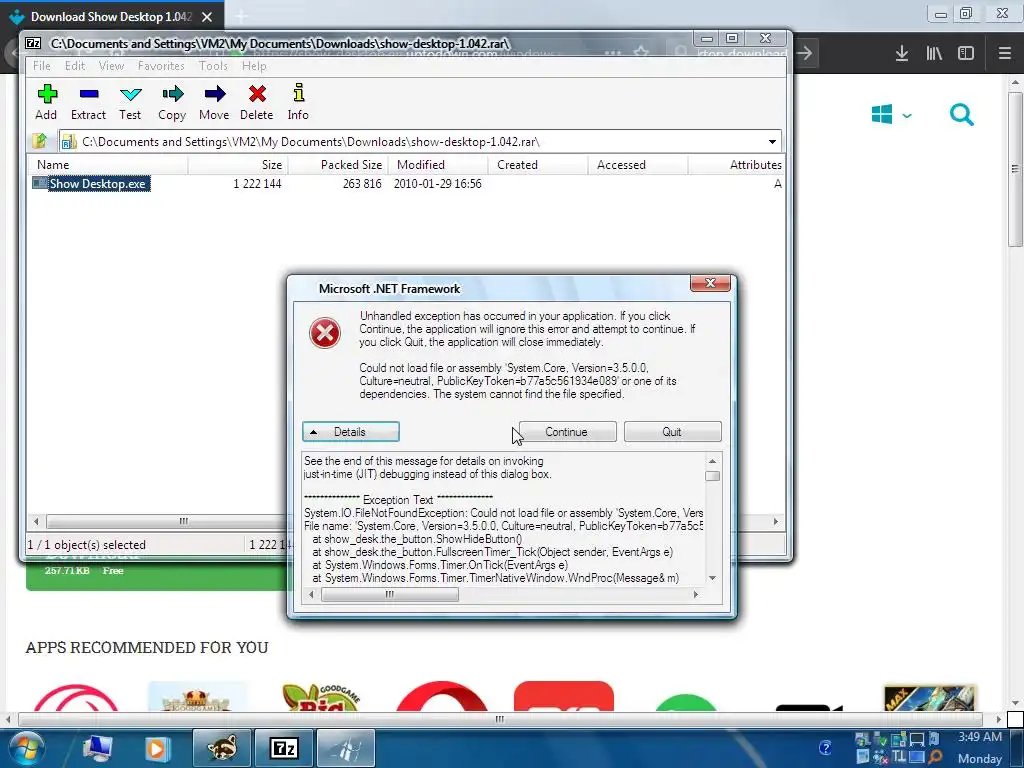Click the help question mark tray icon

coord(825,748)
